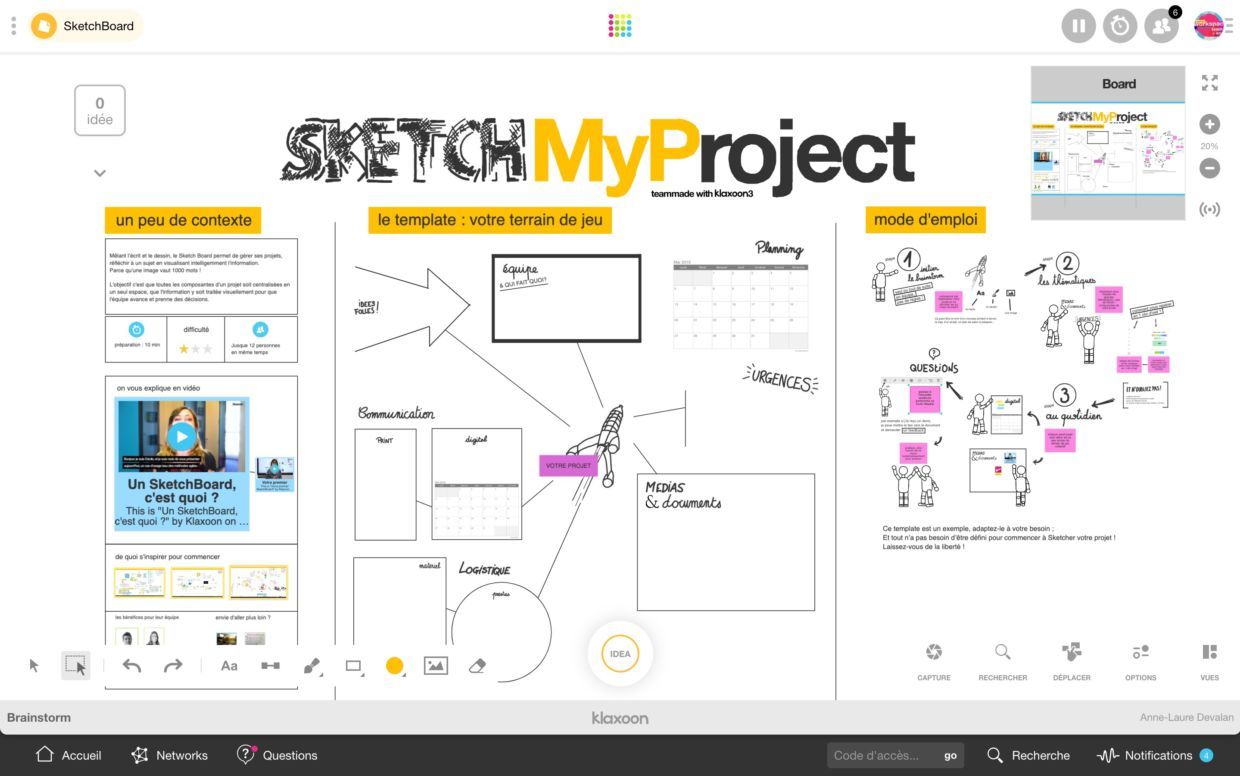Select the équipe frame on the board
This screenshot has height=776, width=1240.
(x=566, y=298)
